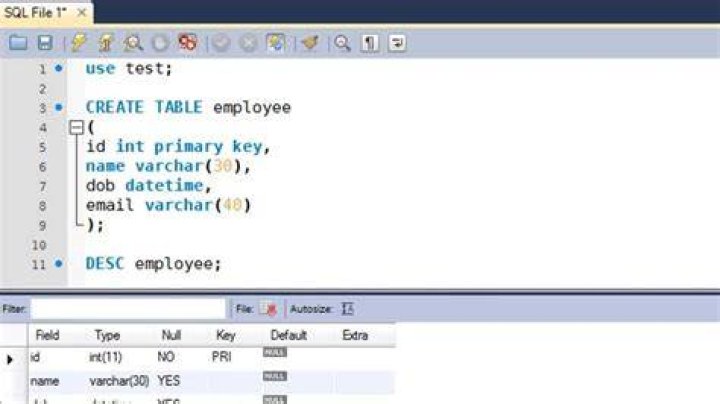Switch to SQL File 1 tab
Screen dimensions: 720x404
click(35, 12)
